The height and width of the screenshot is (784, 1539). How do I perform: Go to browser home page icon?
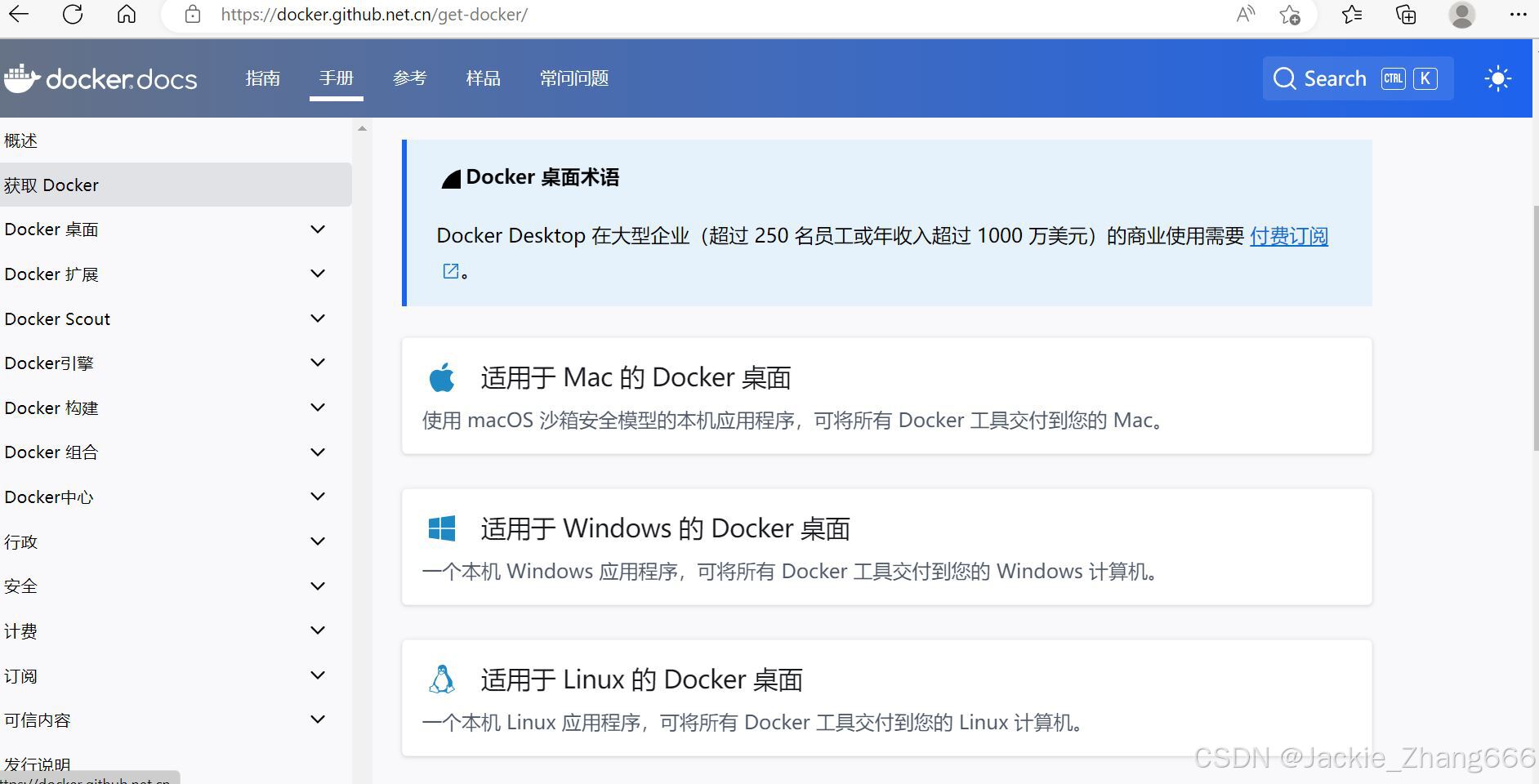pos(127,14)
